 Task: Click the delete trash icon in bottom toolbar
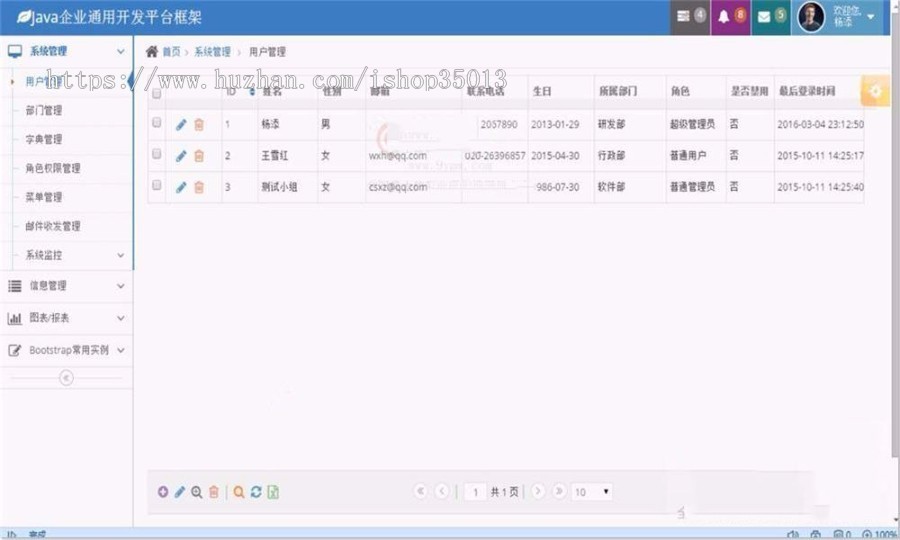[x=214, y=492]
